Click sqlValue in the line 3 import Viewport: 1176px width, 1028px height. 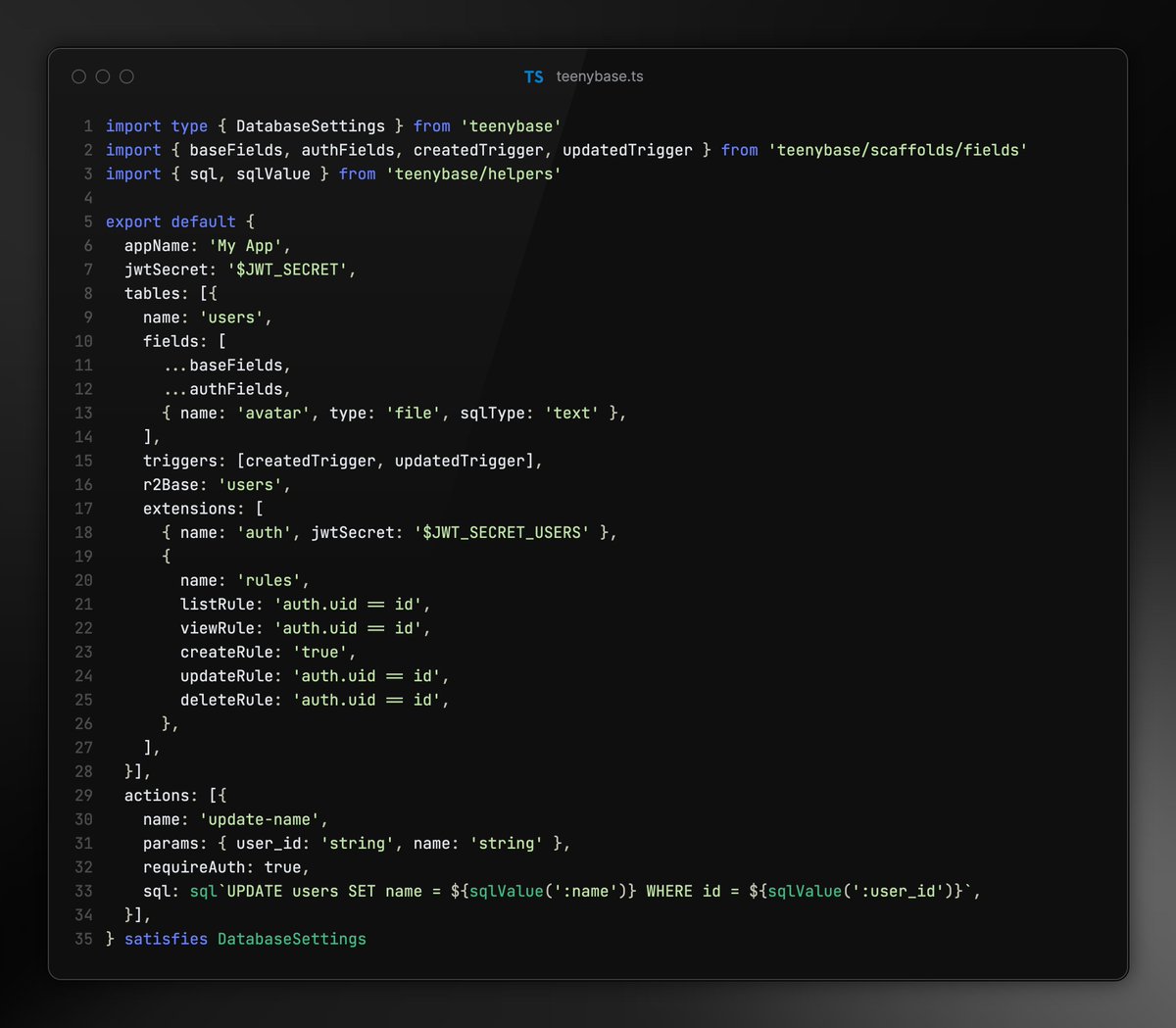pos(273,173)
